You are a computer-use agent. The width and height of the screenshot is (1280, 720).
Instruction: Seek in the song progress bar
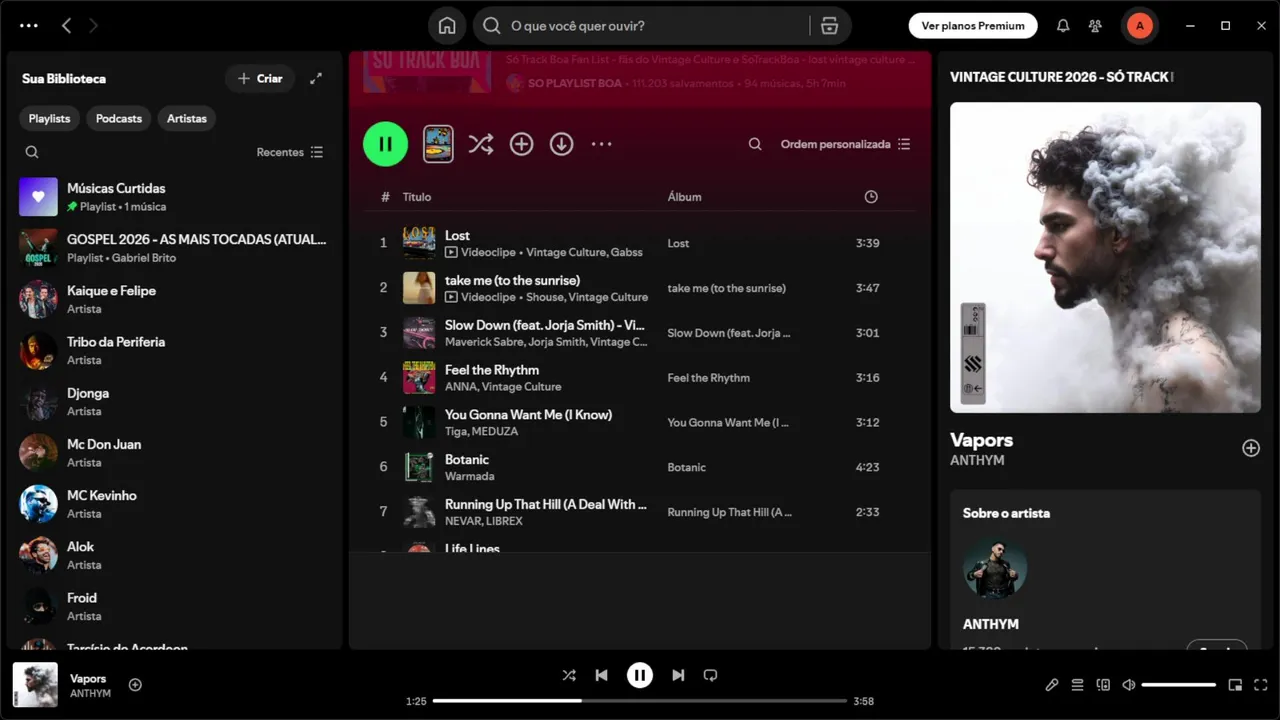(640, 701)
